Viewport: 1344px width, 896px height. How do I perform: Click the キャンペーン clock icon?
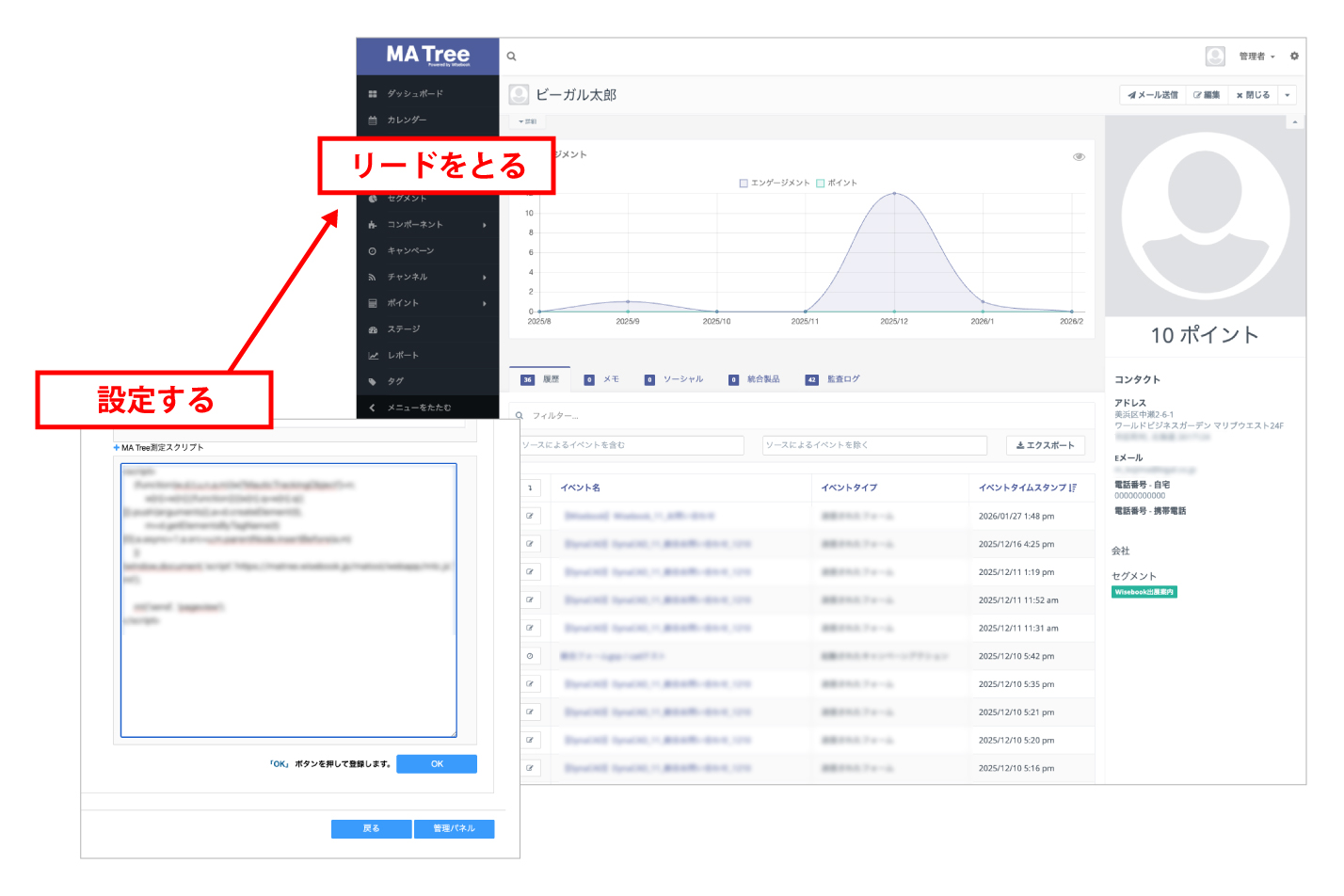(373, 251)
